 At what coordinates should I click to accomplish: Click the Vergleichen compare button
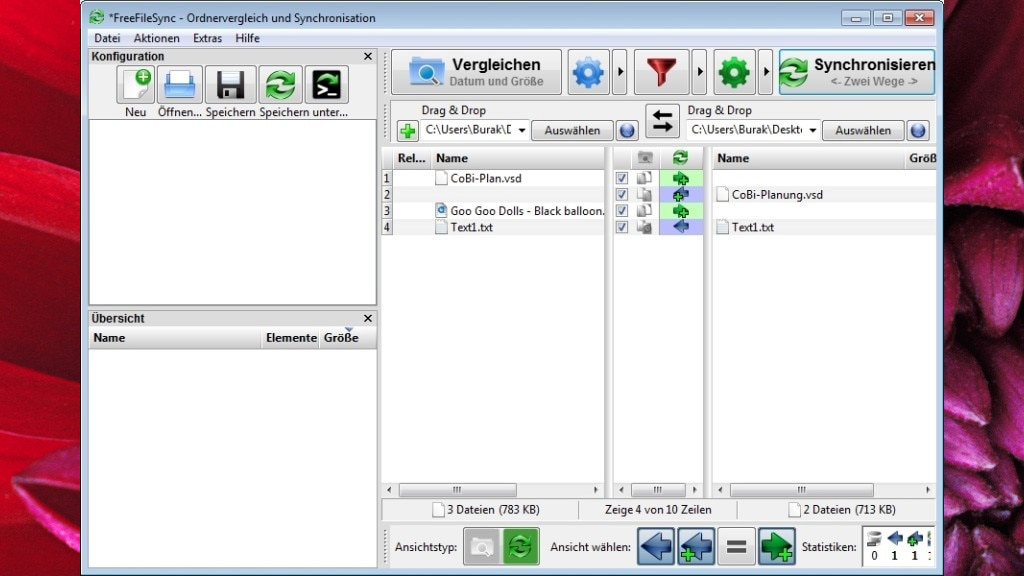(x=476, y=72)
